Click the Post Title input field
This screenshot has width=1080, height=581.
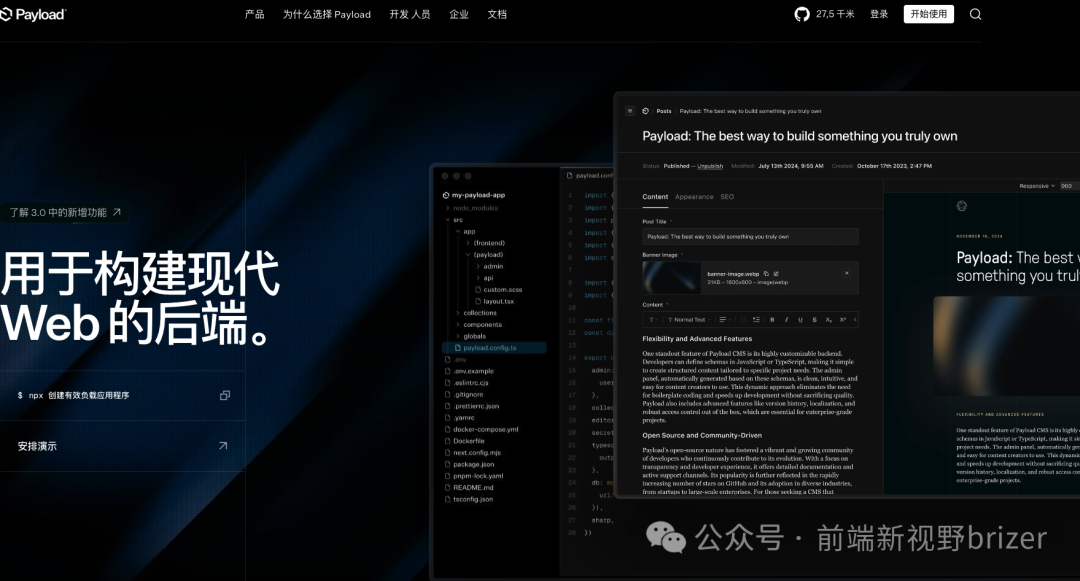point(750,236)
